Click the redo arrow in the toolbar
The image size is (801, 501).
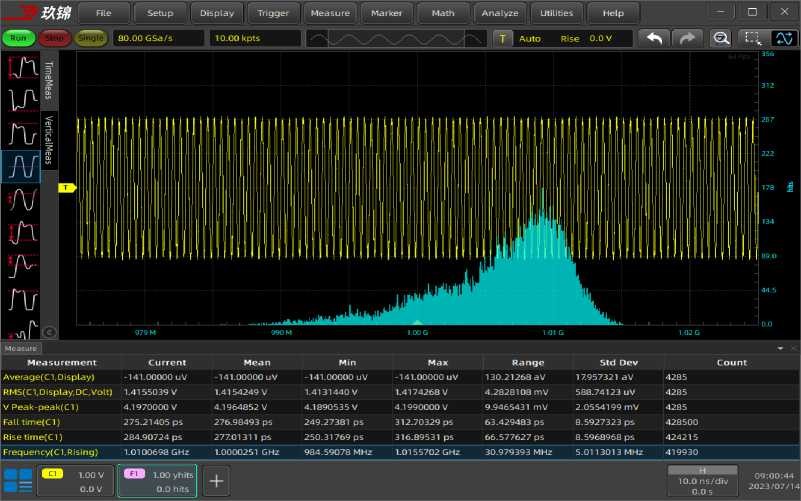[687, 38]
